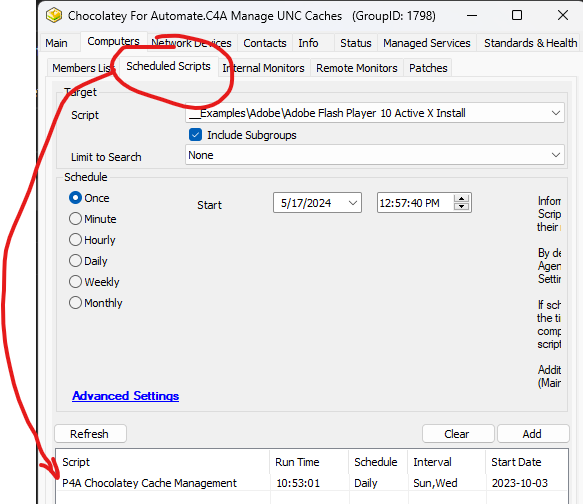This screenshot has height=504, width=583.
Task: Click the Clear button
Action: [458, 434]
